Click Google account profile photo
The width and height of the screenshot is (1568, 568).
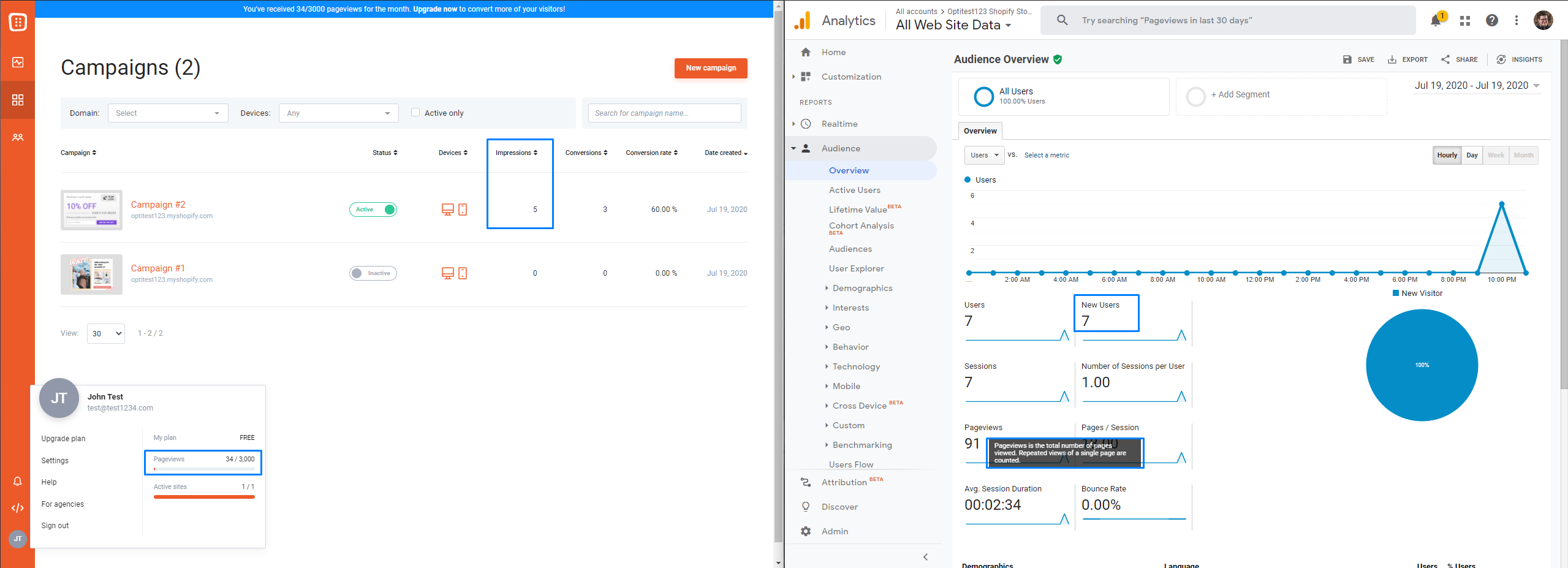click(x=1543, y=20)
